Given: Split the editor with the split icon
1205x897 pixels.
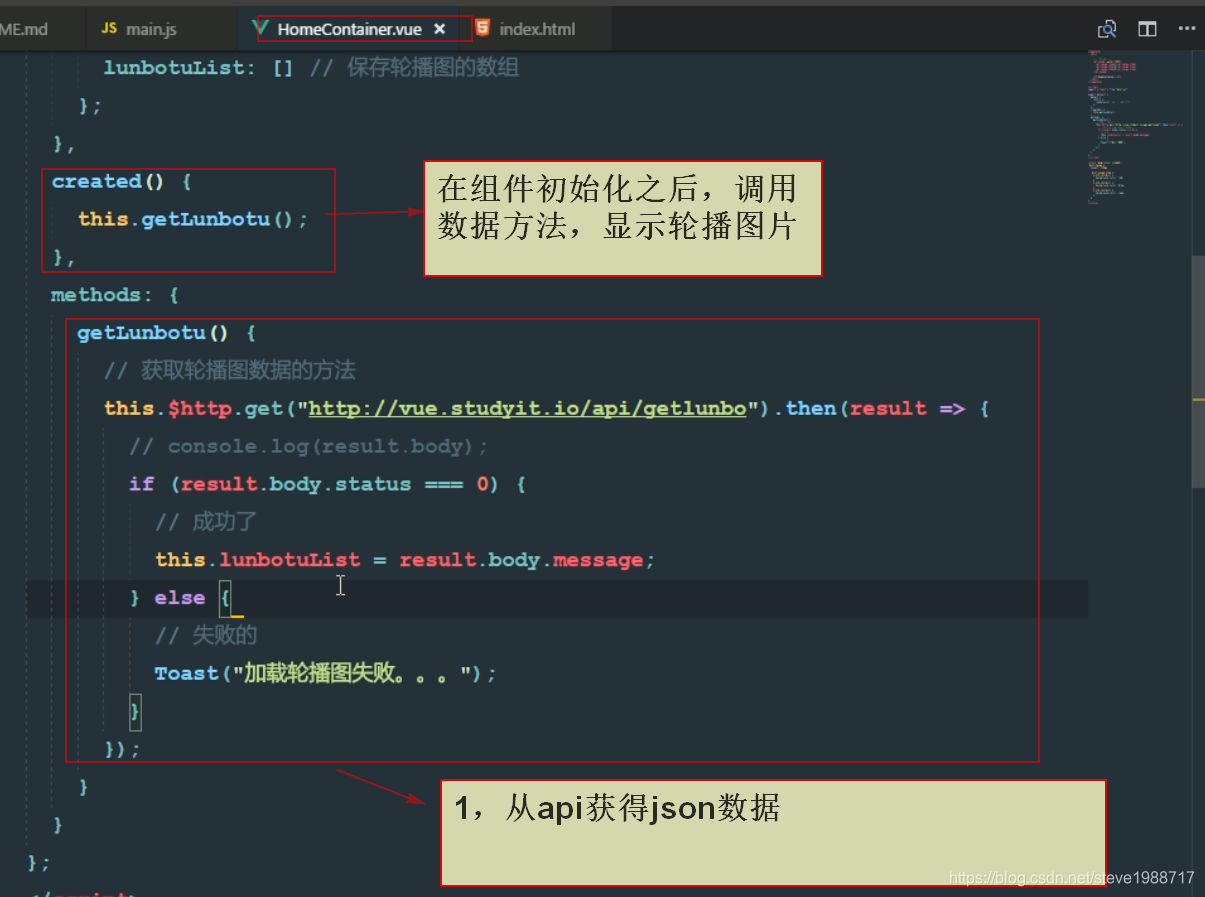Looking at the screenshot, I should coord(1147,29).
